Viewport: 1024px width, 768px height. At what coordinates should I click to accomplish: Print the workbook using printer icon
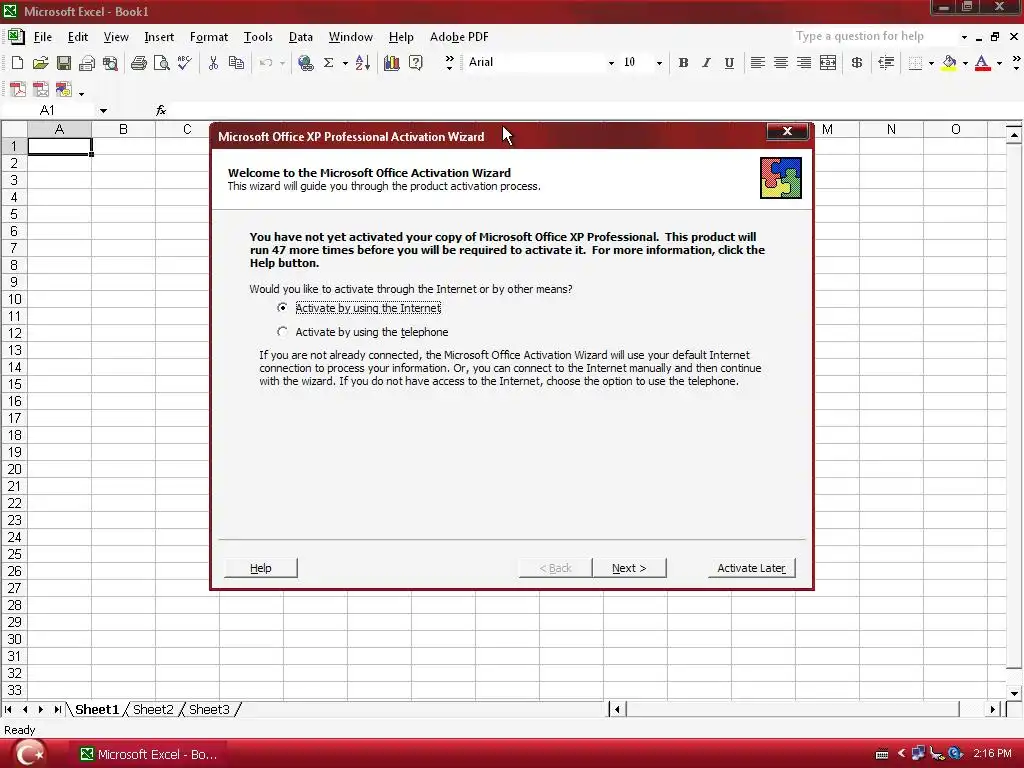(138, 63)
